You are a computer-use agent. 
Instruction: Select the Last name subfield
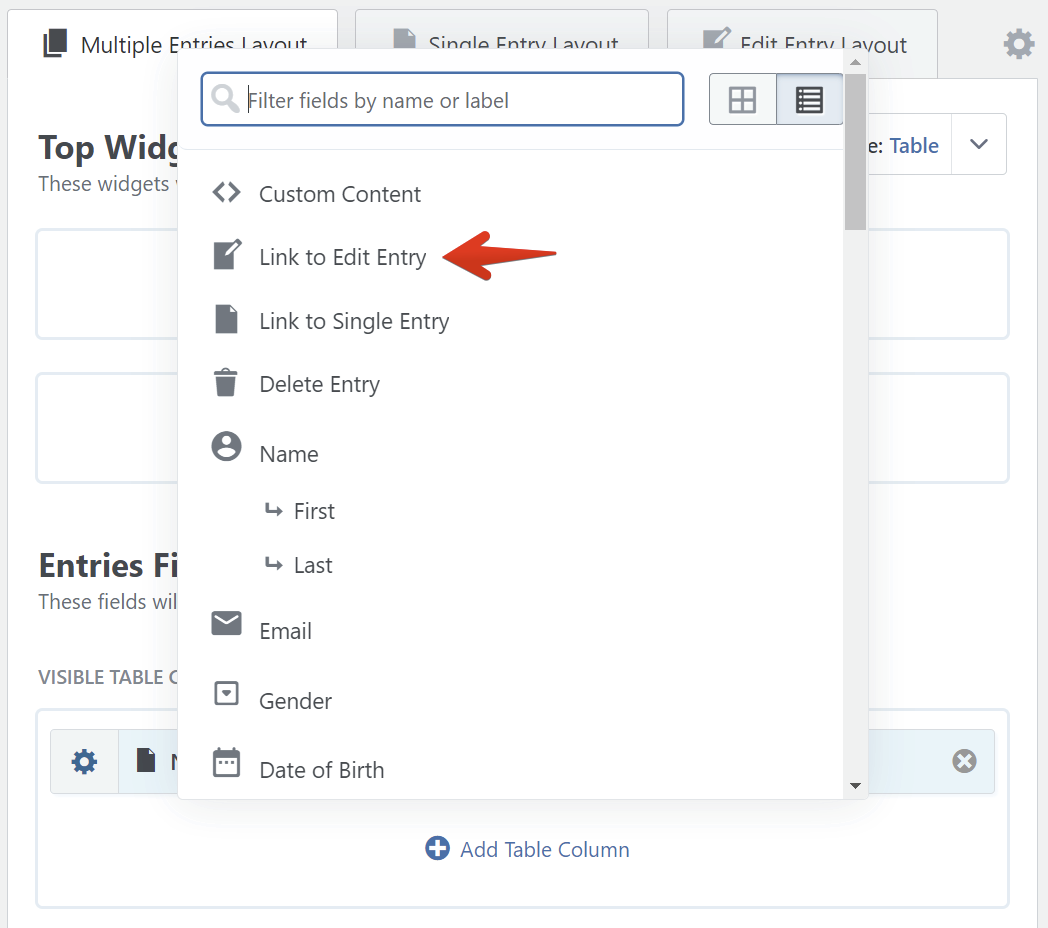pos(313,565)
